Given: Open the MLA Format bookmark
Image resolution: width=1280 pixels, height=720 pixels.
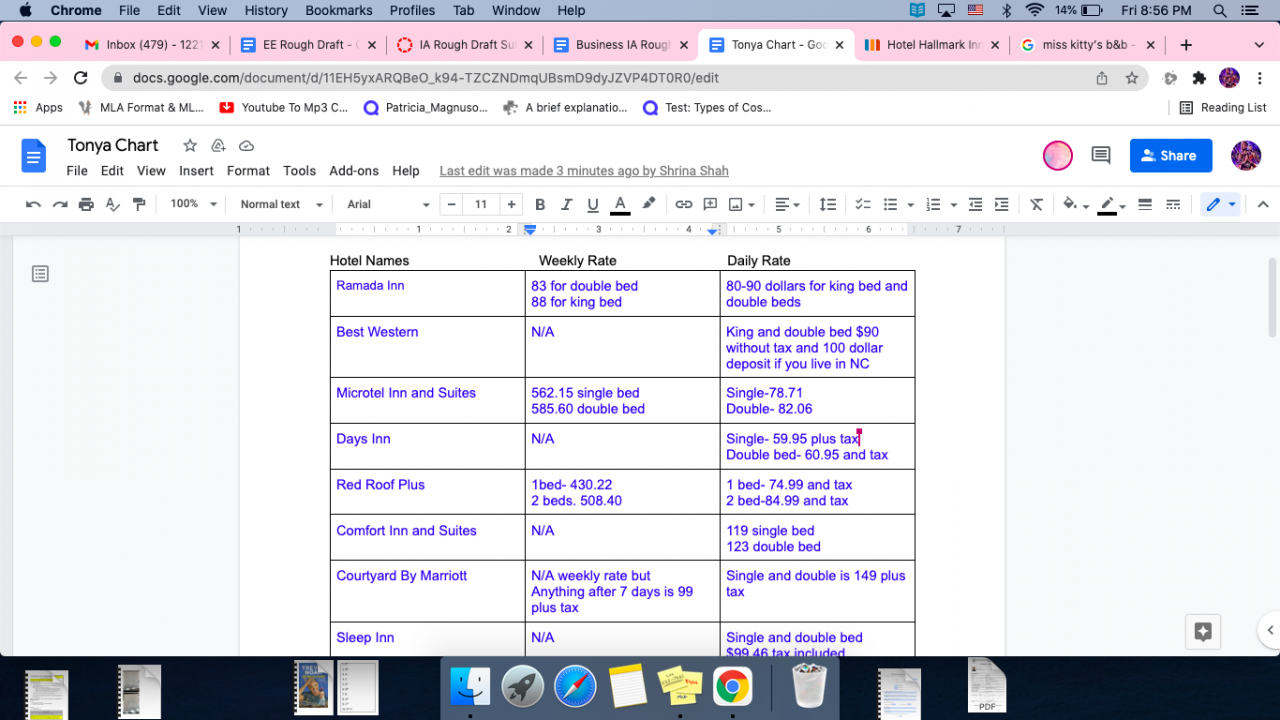Looking at the screenshot, I should (141, 108).
